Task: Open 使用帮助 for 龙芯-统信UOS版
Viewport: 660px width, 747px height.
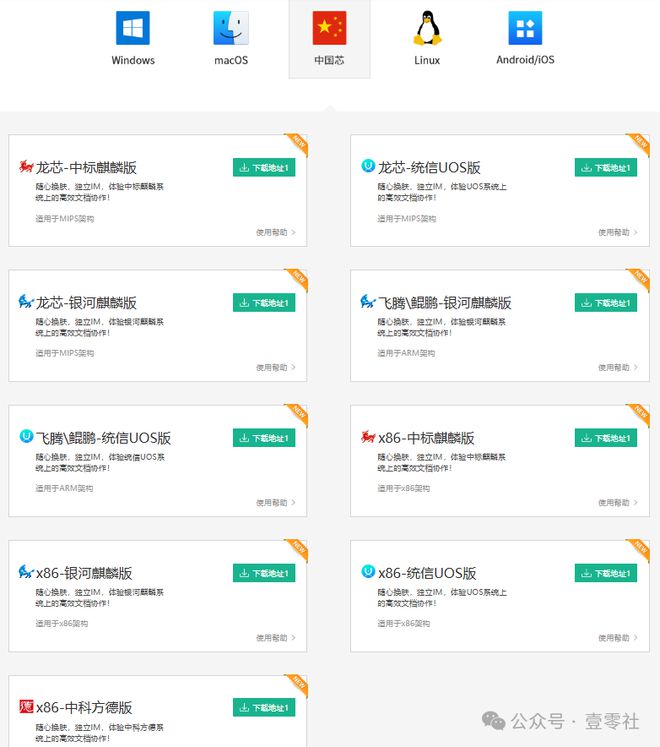Action: 618,232
